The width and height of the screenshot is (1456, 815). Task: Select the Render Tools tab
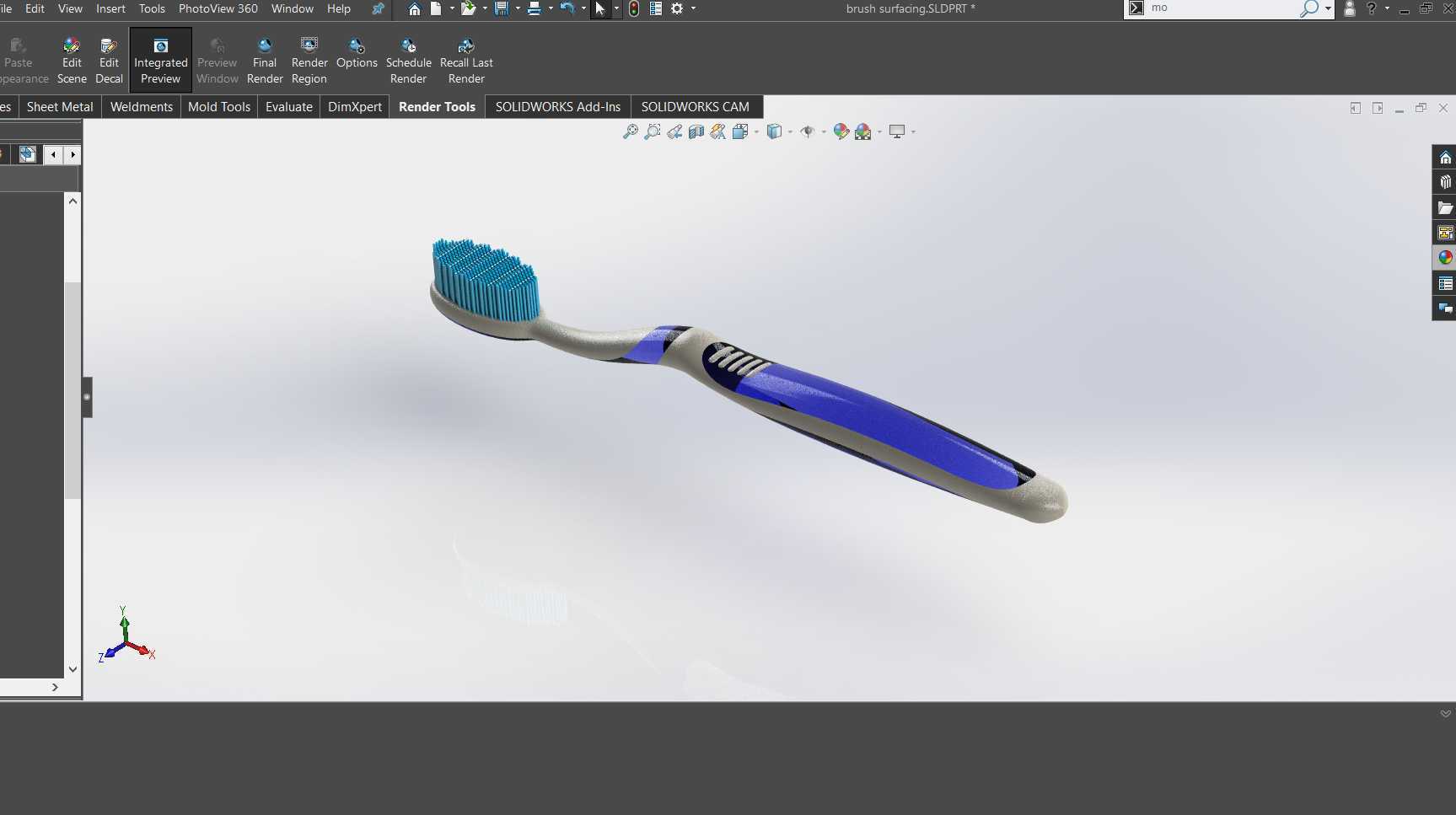tap(437, 107)
